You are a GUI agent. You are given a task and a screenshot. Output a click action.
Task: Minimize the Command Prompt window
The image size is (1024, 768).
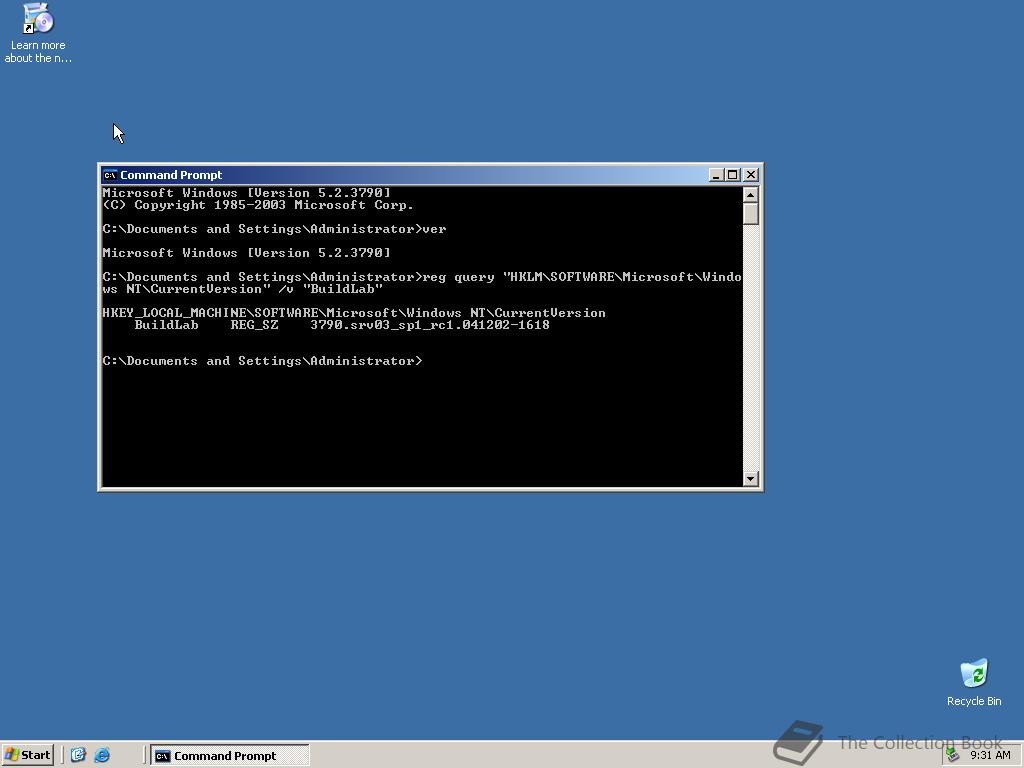point(716,175)
